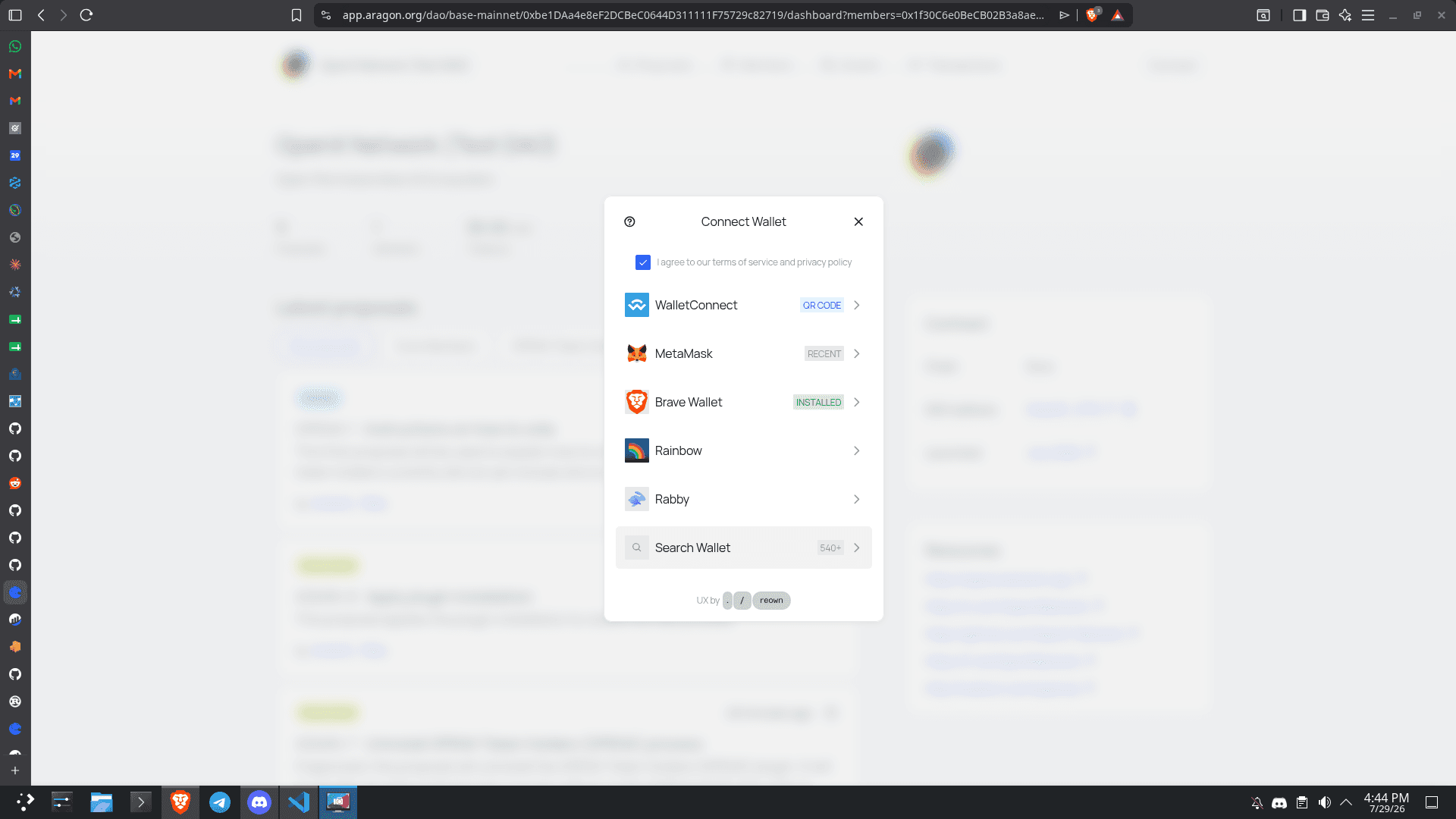
Task: Uncheck the terms agreement checkbox
Action: point(643,262)
